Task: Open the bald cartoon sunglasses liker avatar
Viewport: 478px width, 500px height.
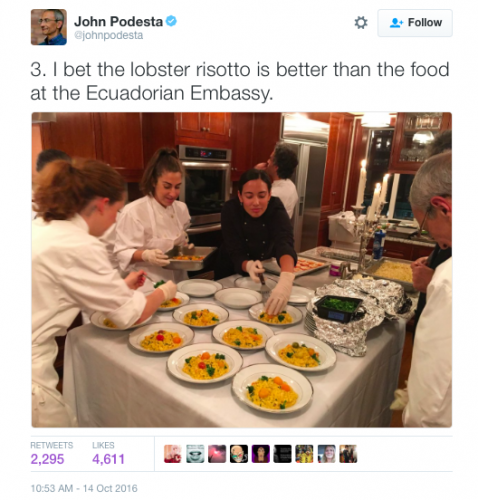Action: coord(239,454)
